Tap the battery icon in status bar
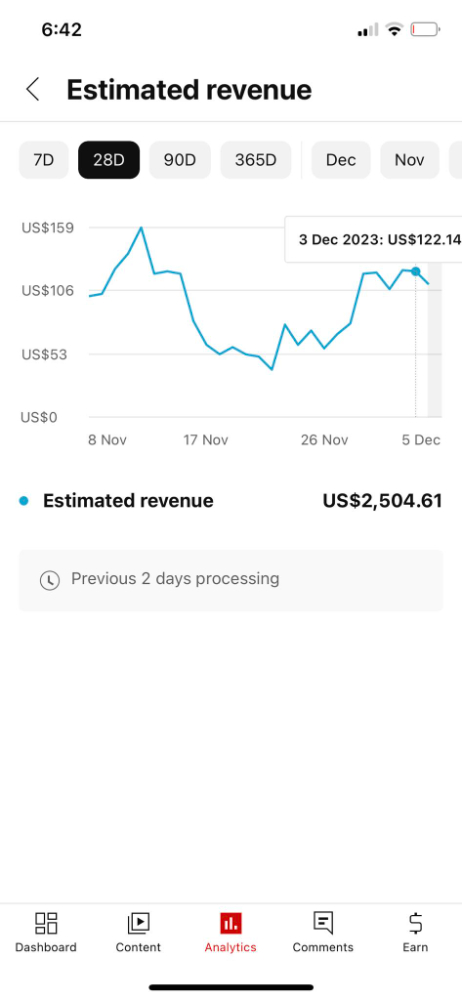Image resolution: width=462 pixels, height=1000 pixels. click(x=426, y=29)
